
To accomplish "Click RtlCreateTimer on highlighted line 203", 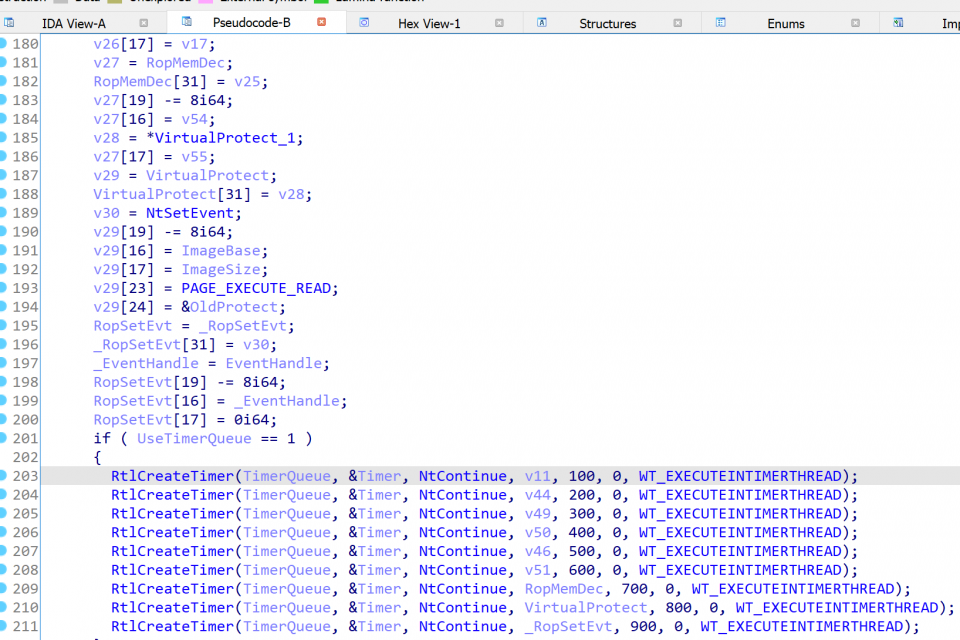I will coord(172,476).
